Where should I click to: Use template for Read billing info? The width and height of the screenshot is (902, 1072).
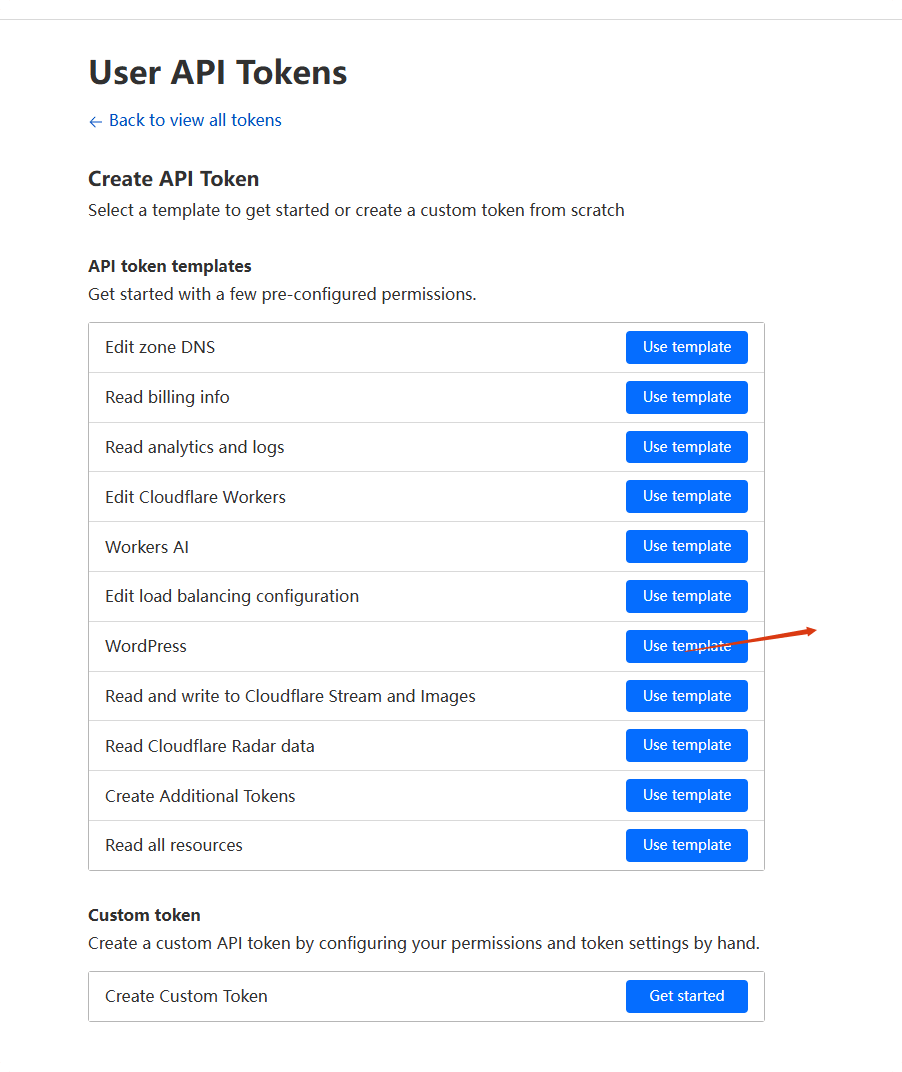(687, 397)
